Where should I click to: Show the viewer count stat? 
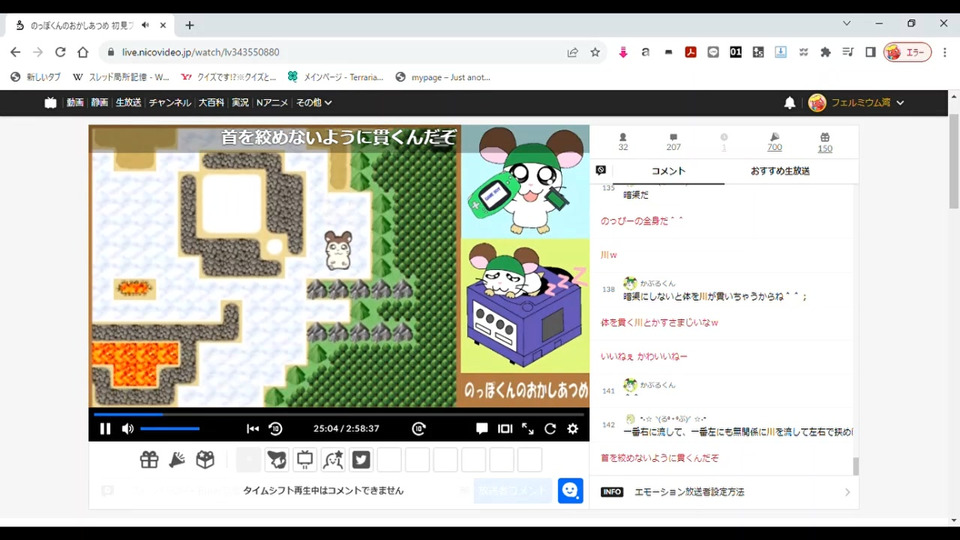623,142
